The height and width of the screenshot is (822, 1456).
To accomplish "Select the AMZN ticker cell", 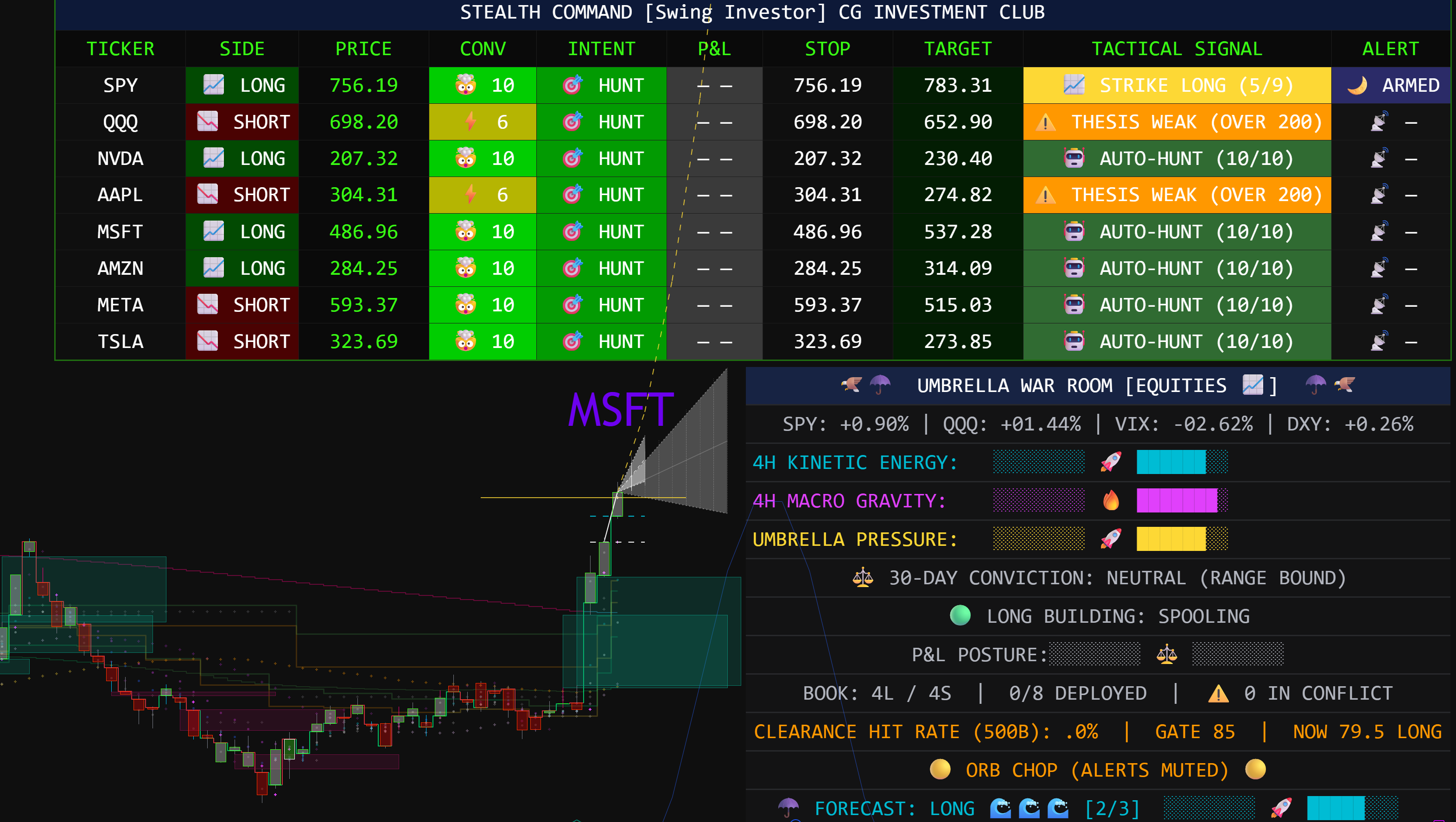I will pos(121,268).
